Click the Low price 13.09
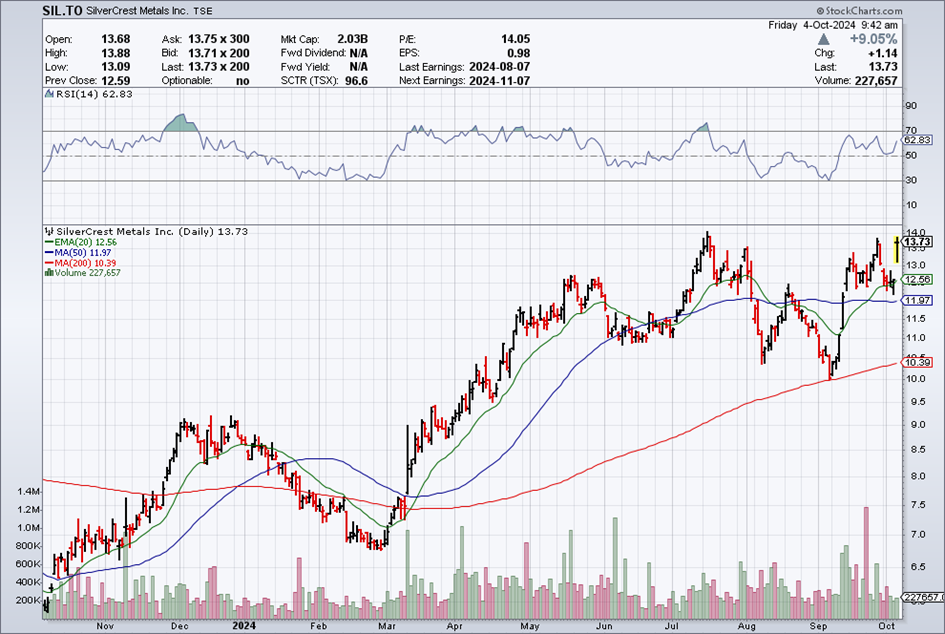945x634 pixels. coord(116,67)
